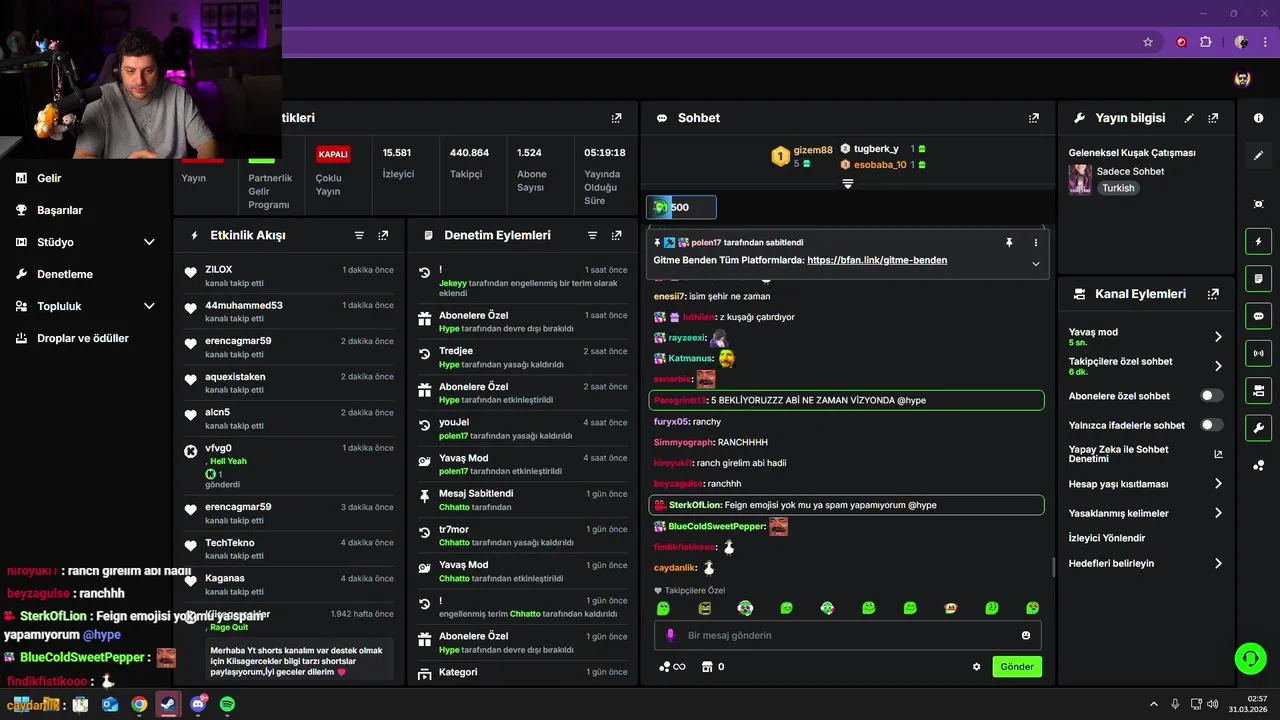Open Hedefleri belirleyin settings
Viewport: 1280px width, 720px height.
tap(1146, 563)
